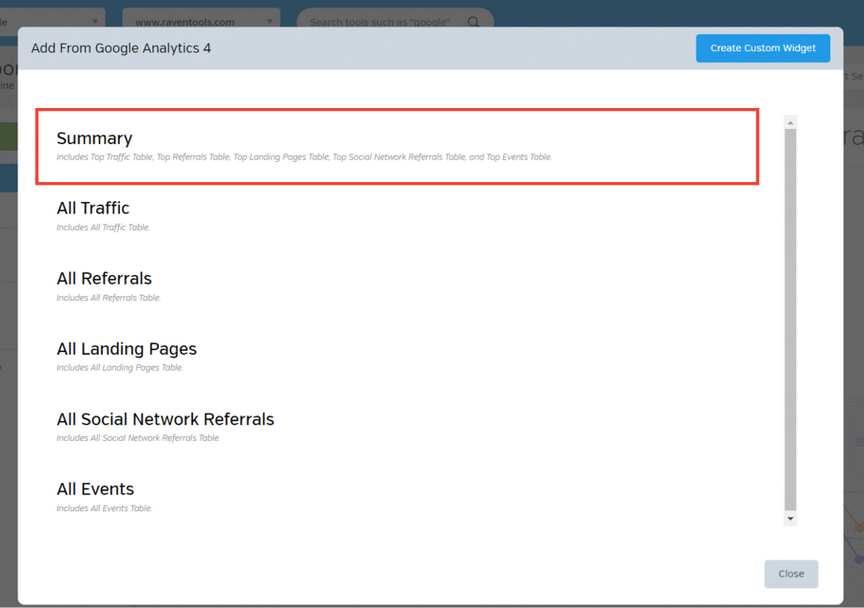Click the 'Includes All Events Table' description
The height and width of the screenshot is (608, 864).
point(104,509)
